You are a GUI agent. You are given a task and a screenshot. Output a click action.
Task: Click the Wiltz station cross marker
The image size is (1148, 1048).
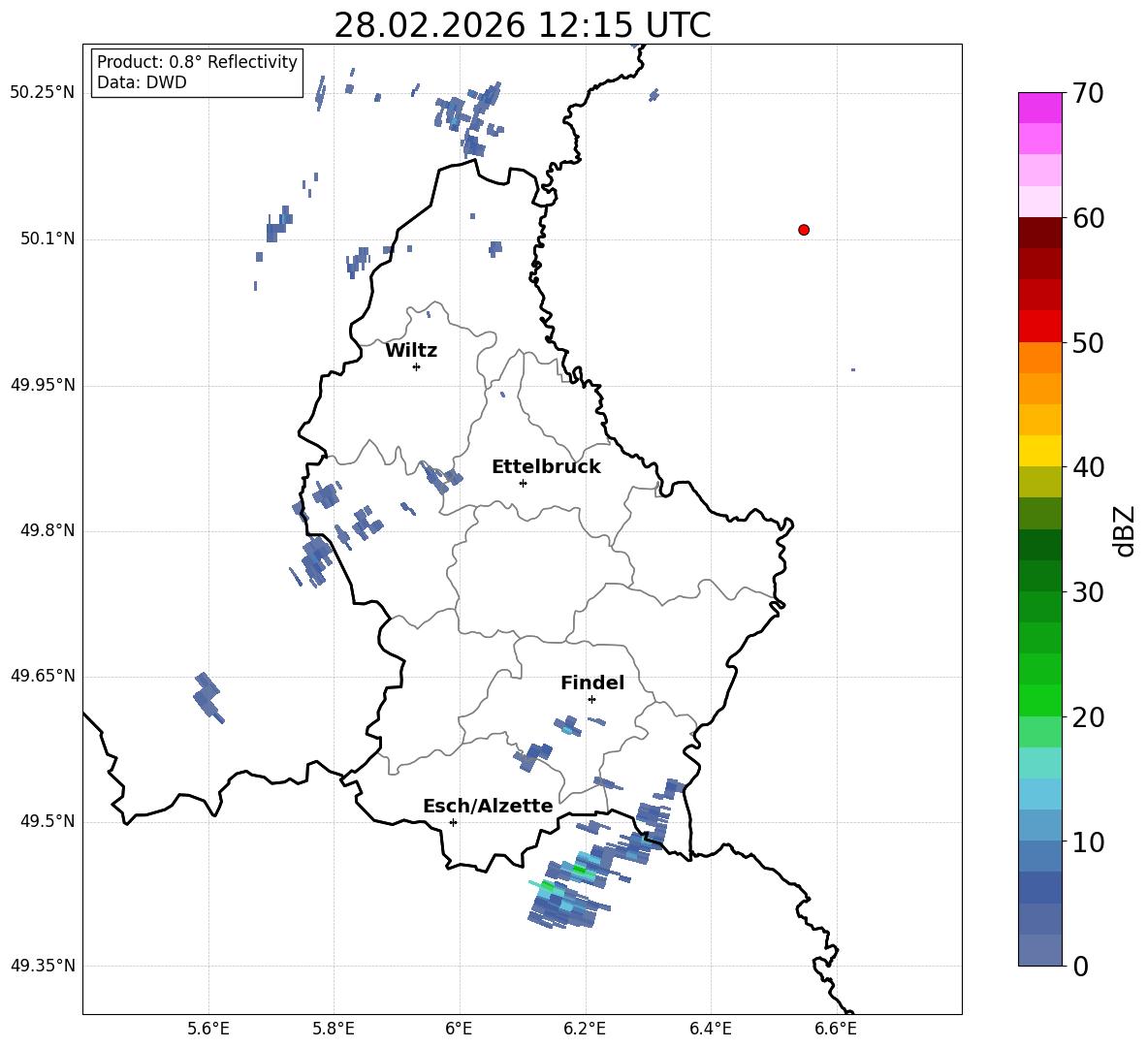tap(417, 366)
